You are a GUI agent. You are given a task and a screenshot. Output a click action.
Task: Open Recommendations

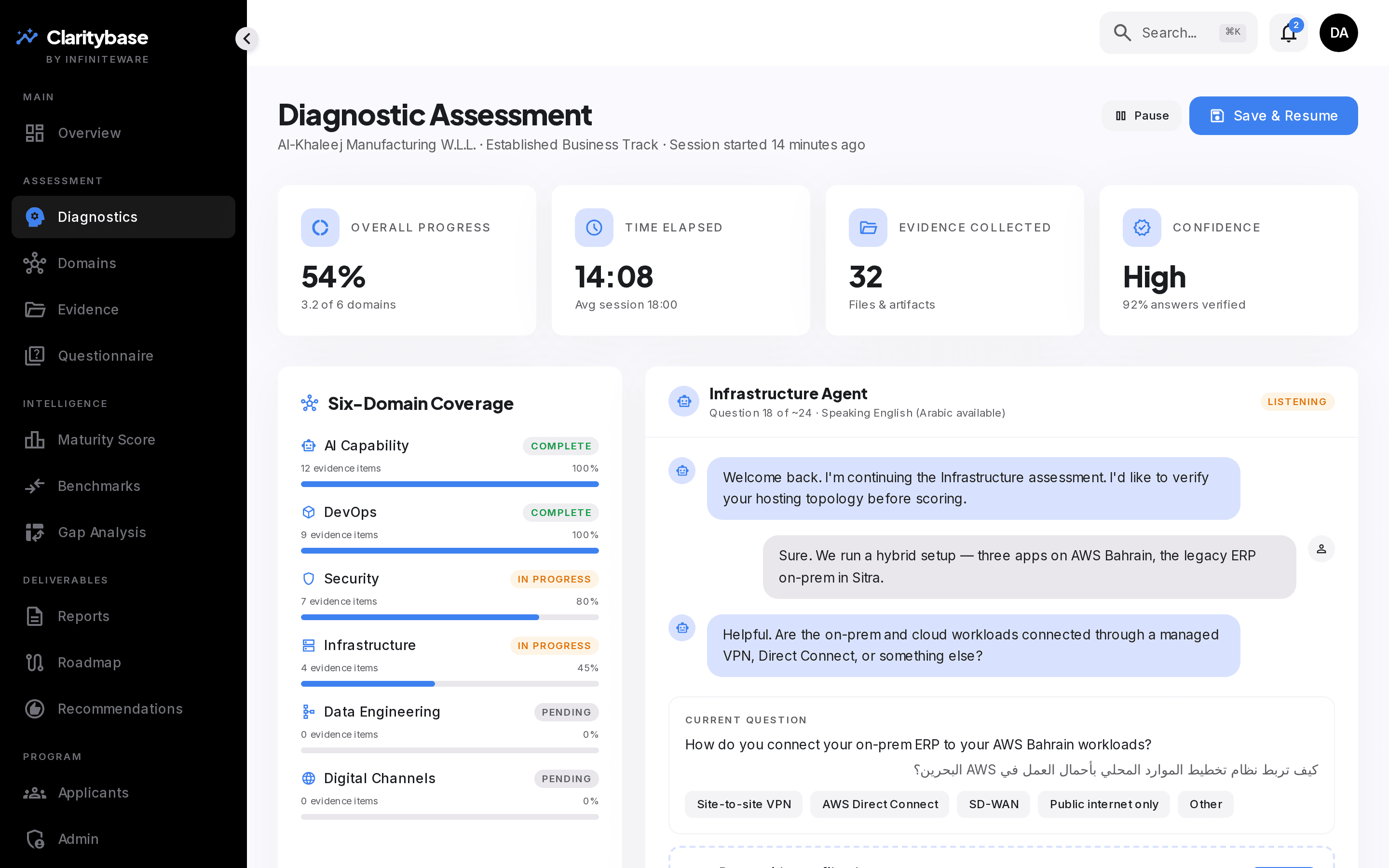pyautogui.click(x=123, y=709)
